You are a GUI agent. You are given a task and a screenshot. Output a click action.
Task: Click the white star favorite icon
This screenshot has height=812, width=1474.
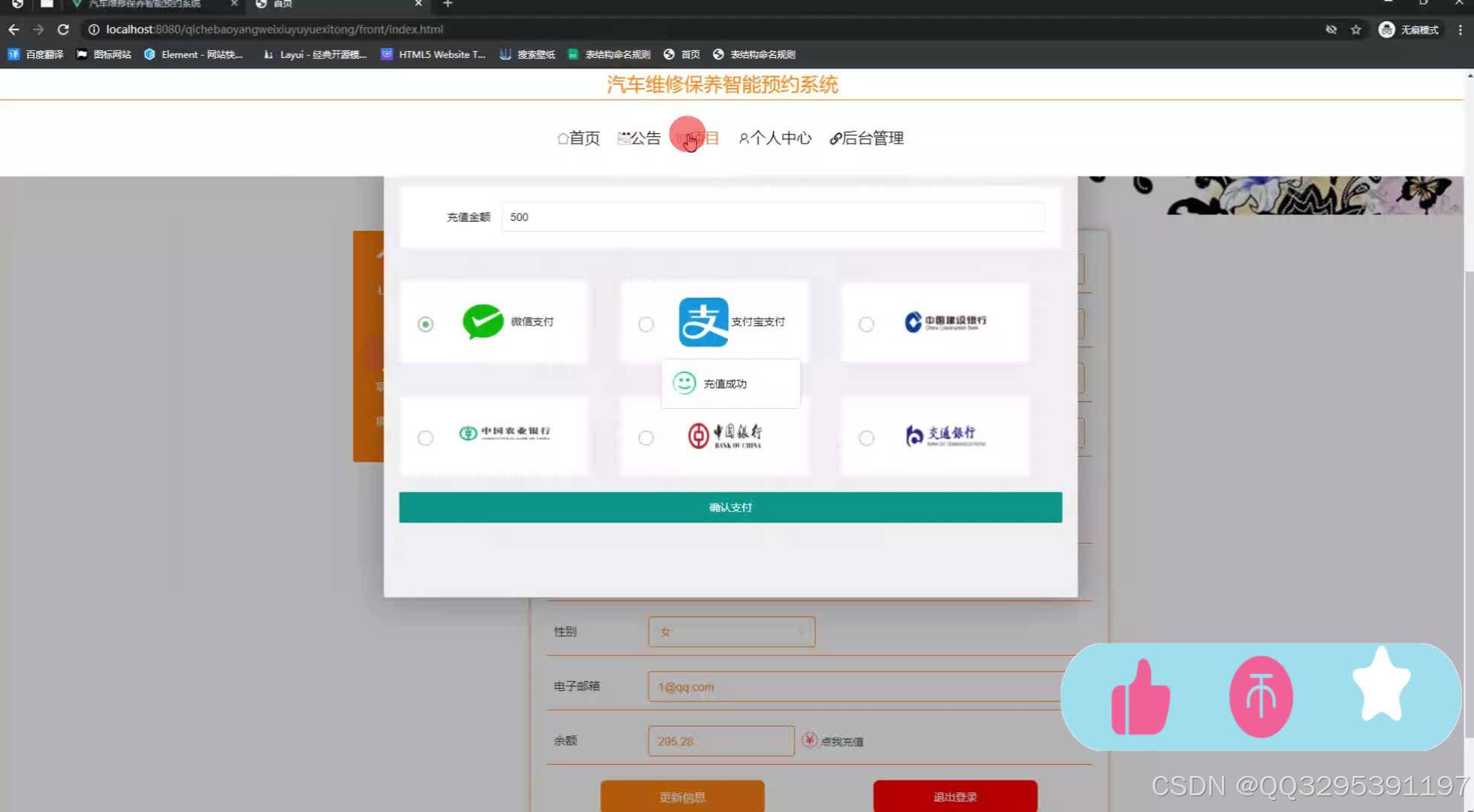pos(1381,685)
